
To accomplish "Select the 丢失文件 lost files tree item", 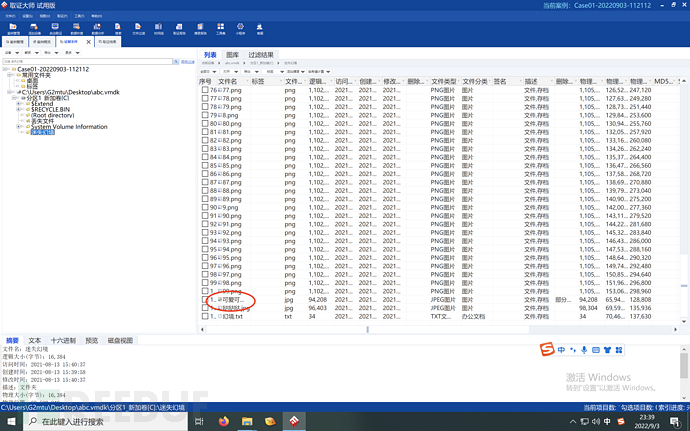I will [x=42, y=121].
